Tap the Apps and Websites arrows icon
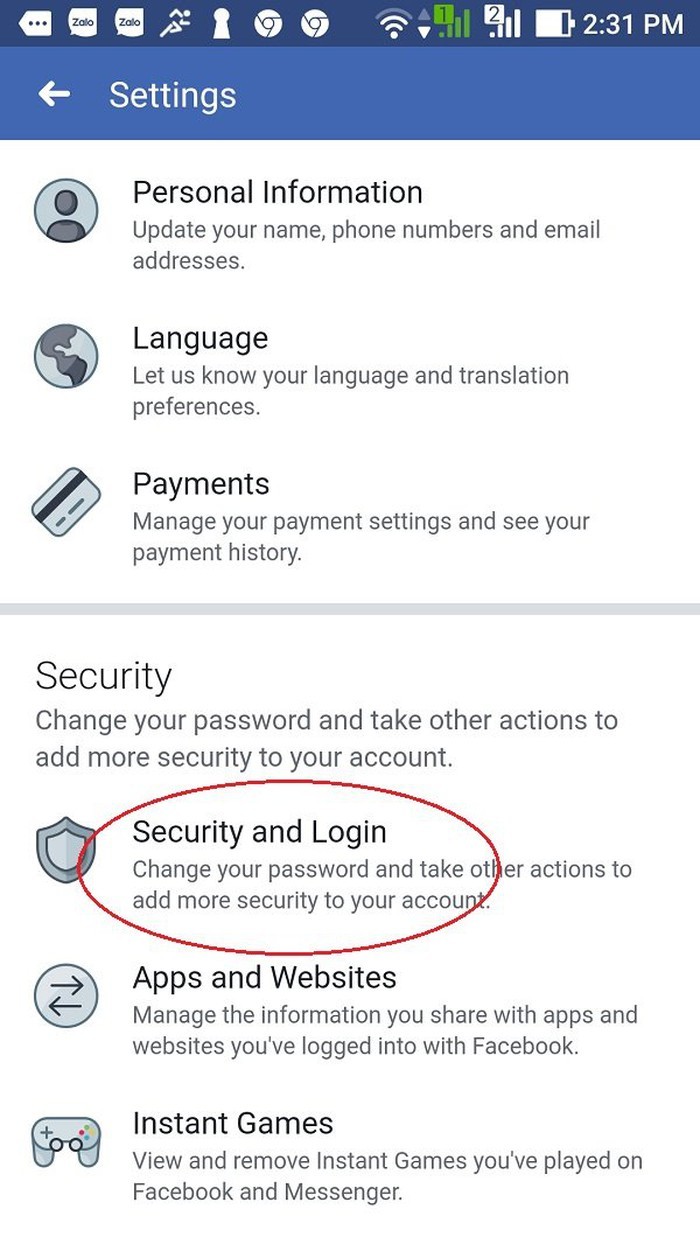Image resolution: width=700 pixels, height=1244 pixels. (x=66, y=996)
